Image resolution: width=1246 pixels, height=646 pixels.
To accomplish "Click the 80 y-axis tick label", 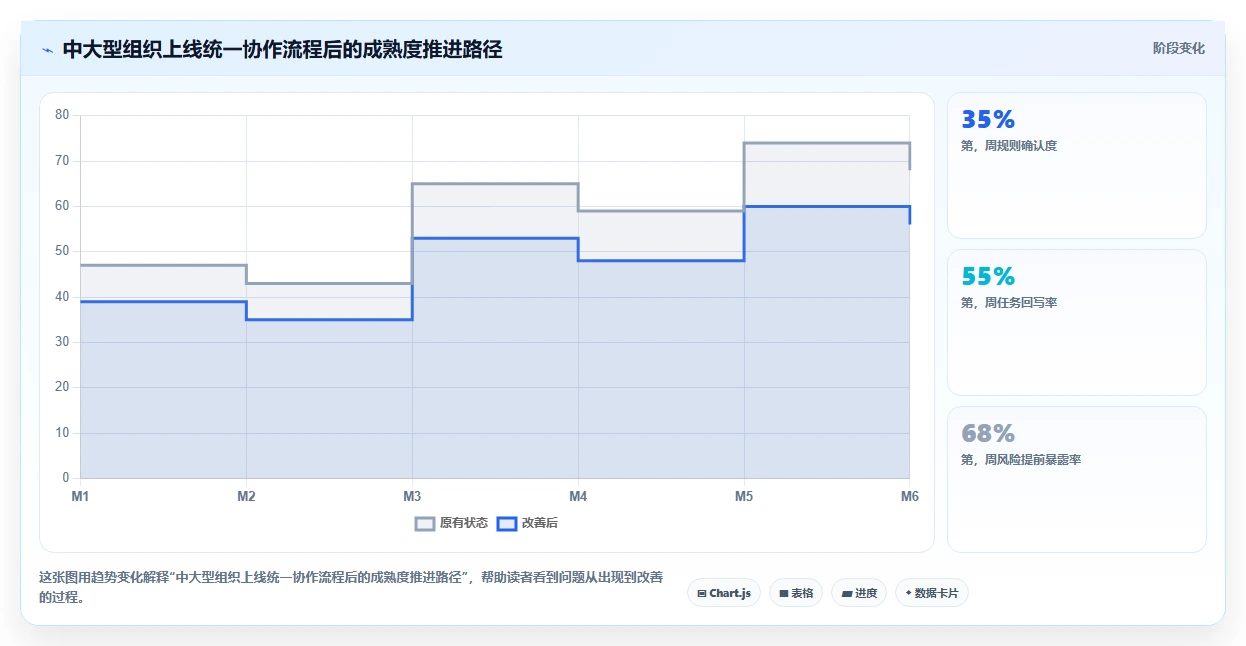I will coord(62,115).
